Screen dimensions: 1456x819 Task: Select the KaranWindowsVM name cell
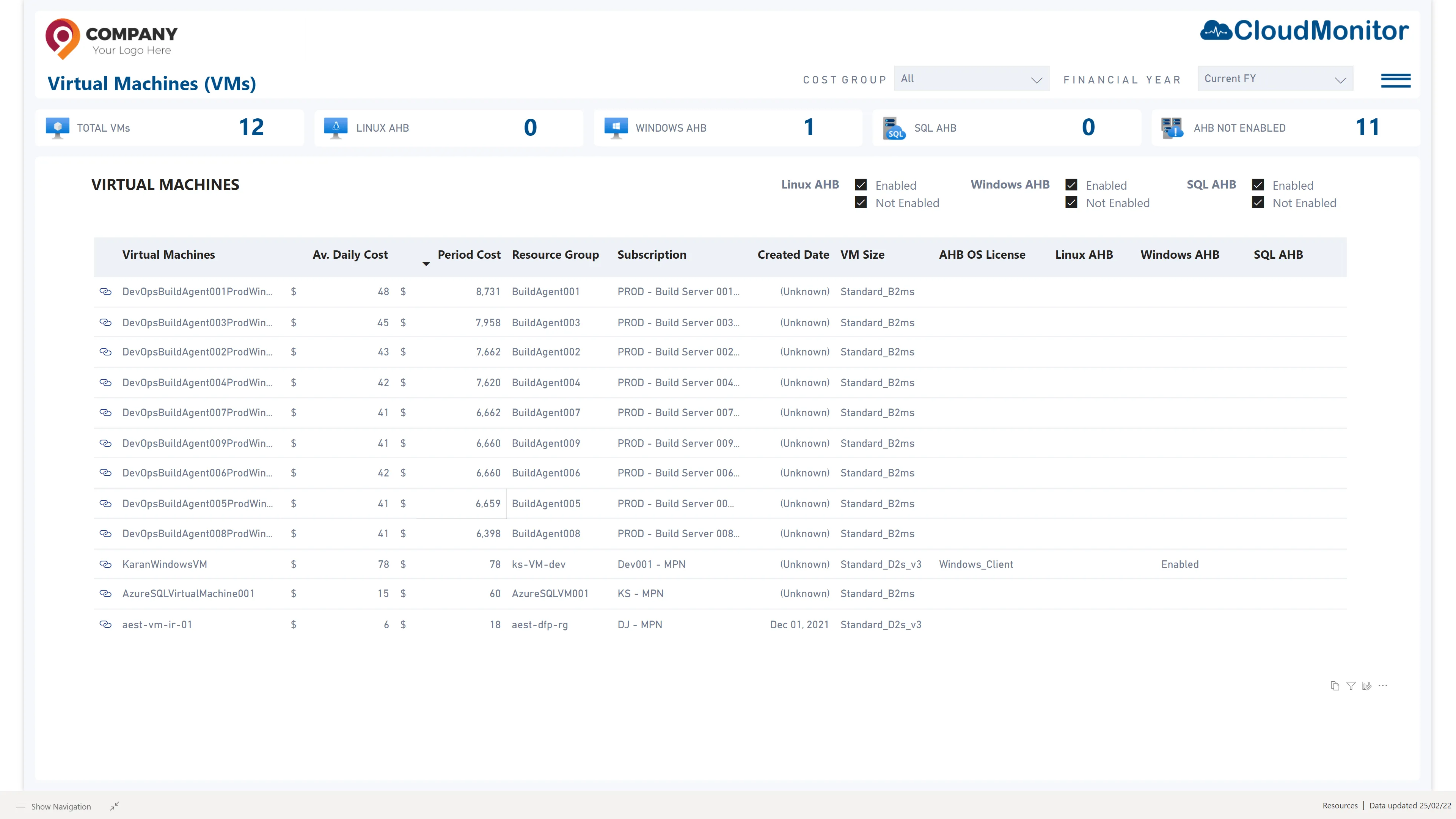165,564
